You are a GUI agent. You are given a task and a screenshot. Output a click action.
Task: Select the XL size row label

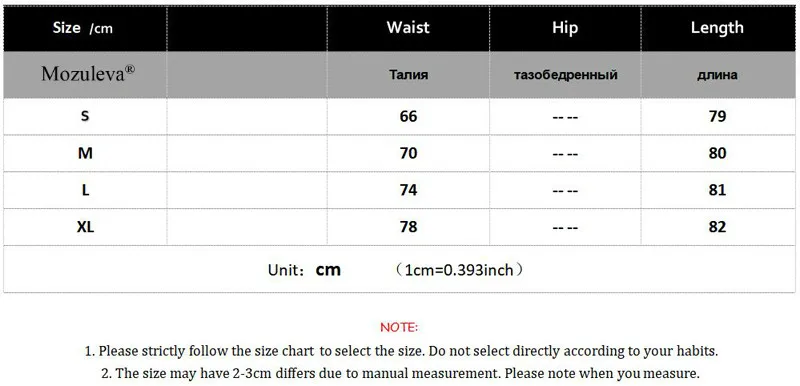tap(85, 226)
